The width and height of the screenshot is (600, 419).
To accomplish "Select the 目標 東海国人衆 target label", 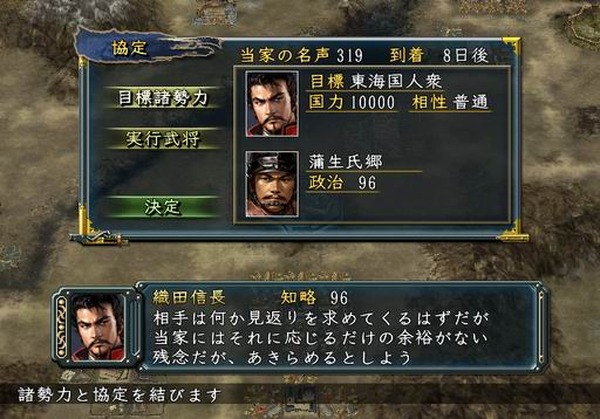I will (375, 82).
